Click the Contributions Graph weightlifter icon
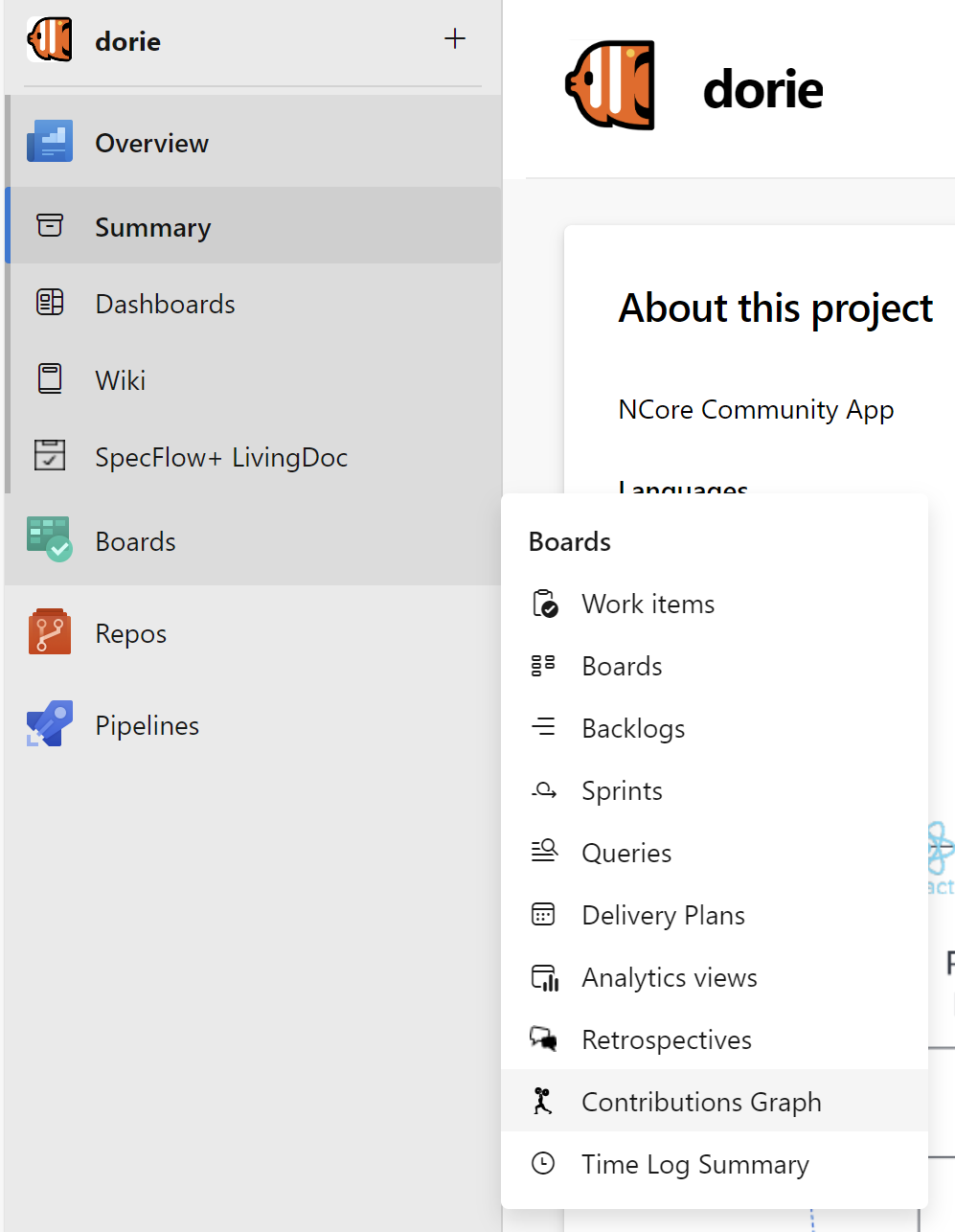The image size is (955, 1232). click(x=543, y=1101)
